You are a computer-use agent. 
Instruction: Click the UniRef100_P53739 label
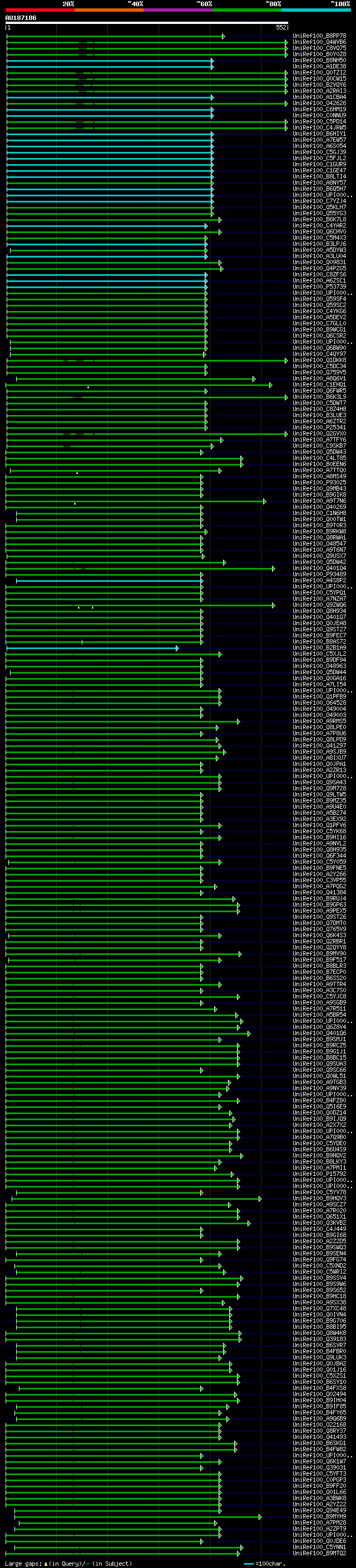(319, 286)
